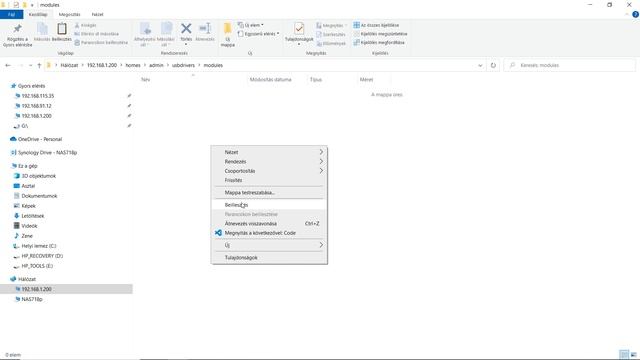
Task: Expand Nézet submenu in context menu
Action: coord(269,152)
